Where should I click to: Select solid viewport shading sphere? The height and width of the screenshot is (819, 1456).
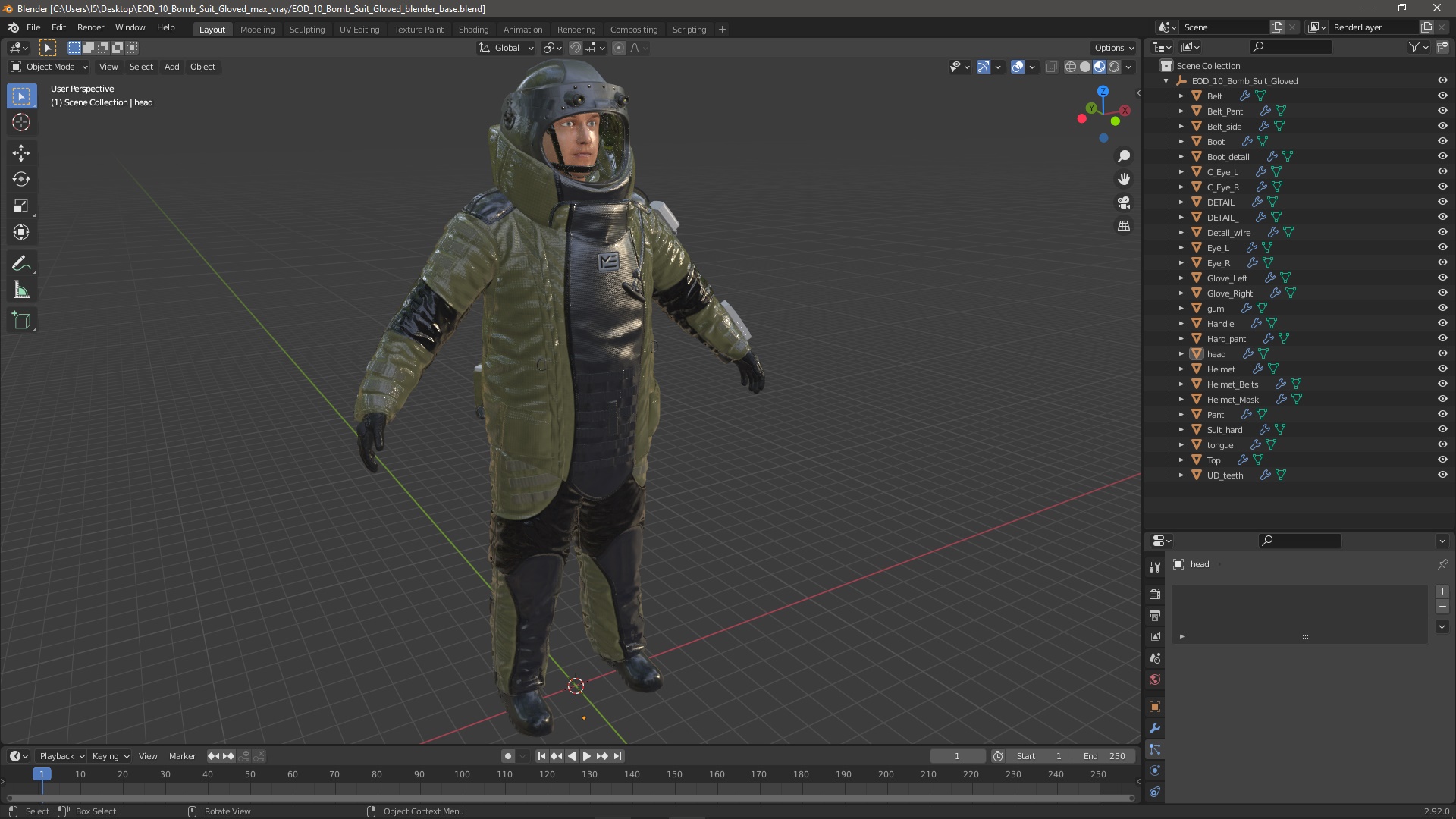click(x=1085, y=67)
